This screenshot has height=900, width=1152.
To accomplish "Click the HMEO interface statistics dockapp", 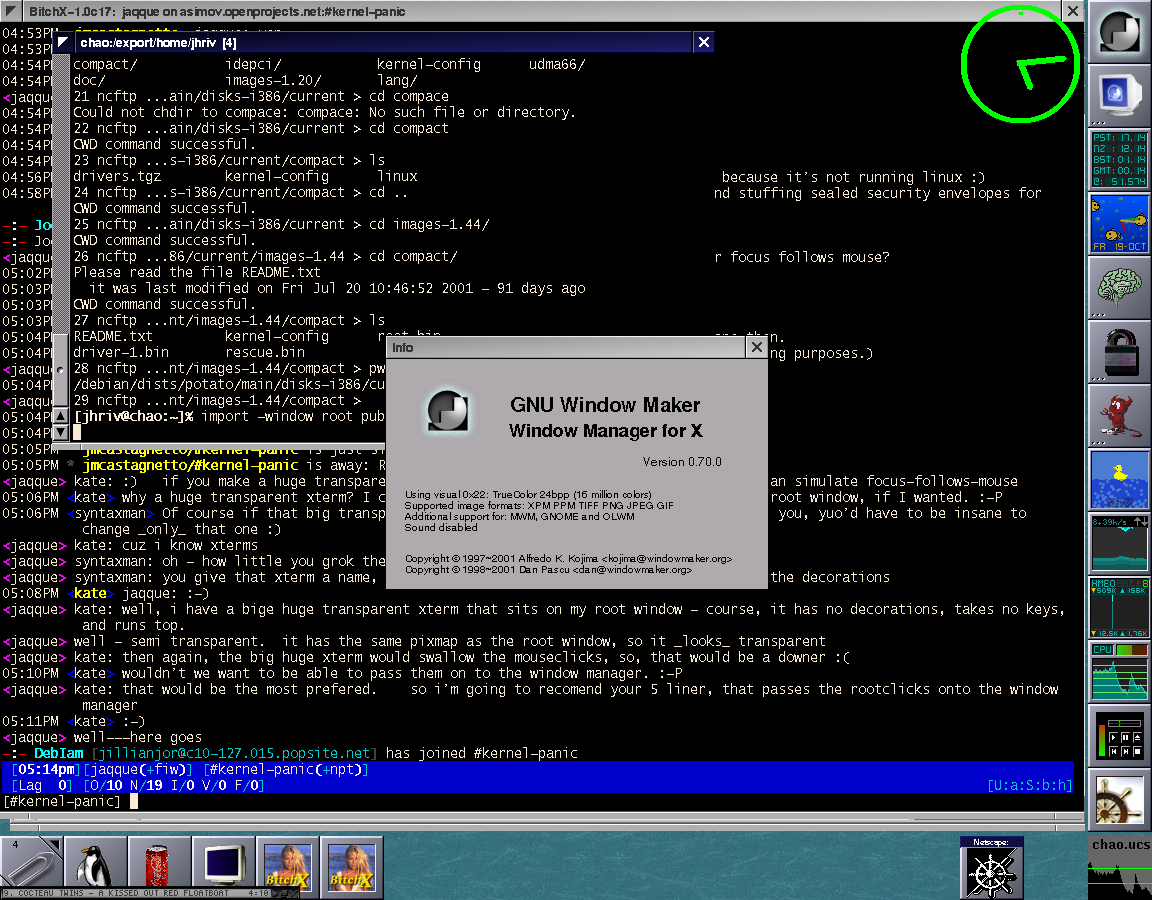I will tap(1120, 607).
